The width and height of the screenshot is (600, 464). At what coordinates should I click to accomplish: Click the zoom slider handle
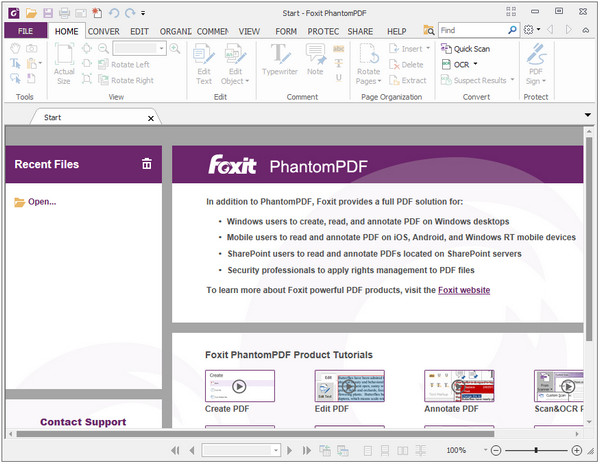coord(536,451)
